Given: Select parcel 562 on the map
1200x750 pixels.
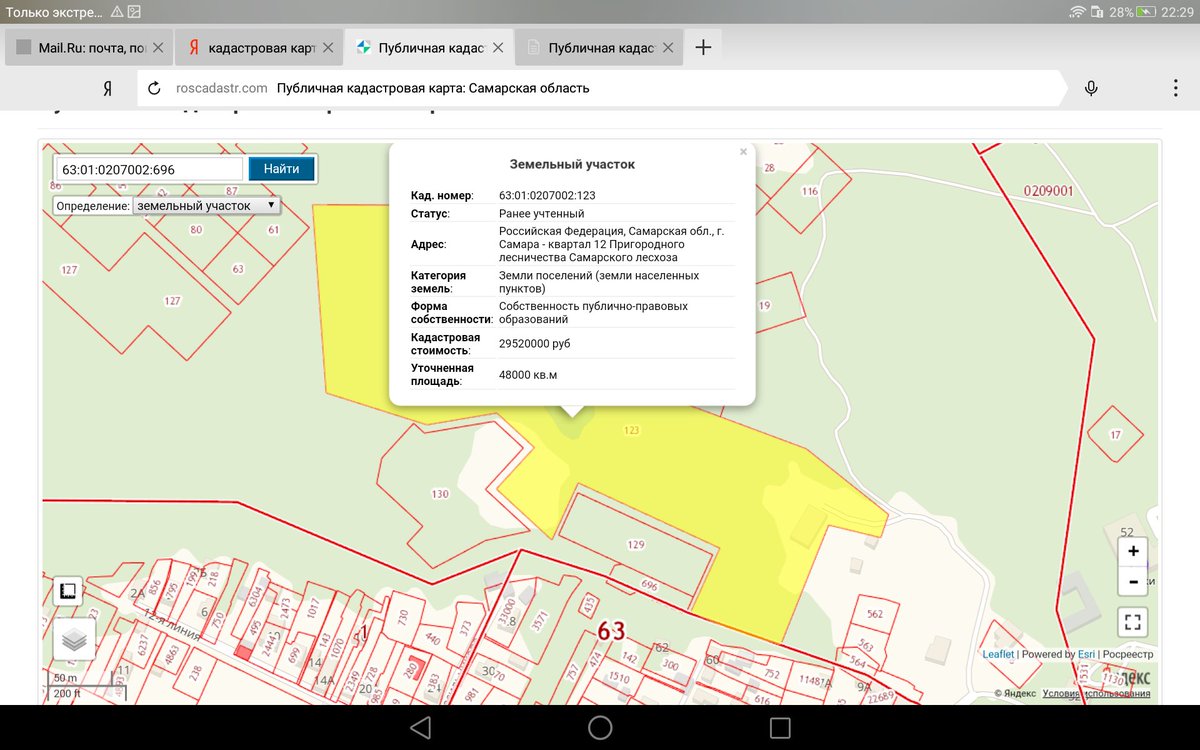Looking at the screenshot, I should tap(875, 614).
